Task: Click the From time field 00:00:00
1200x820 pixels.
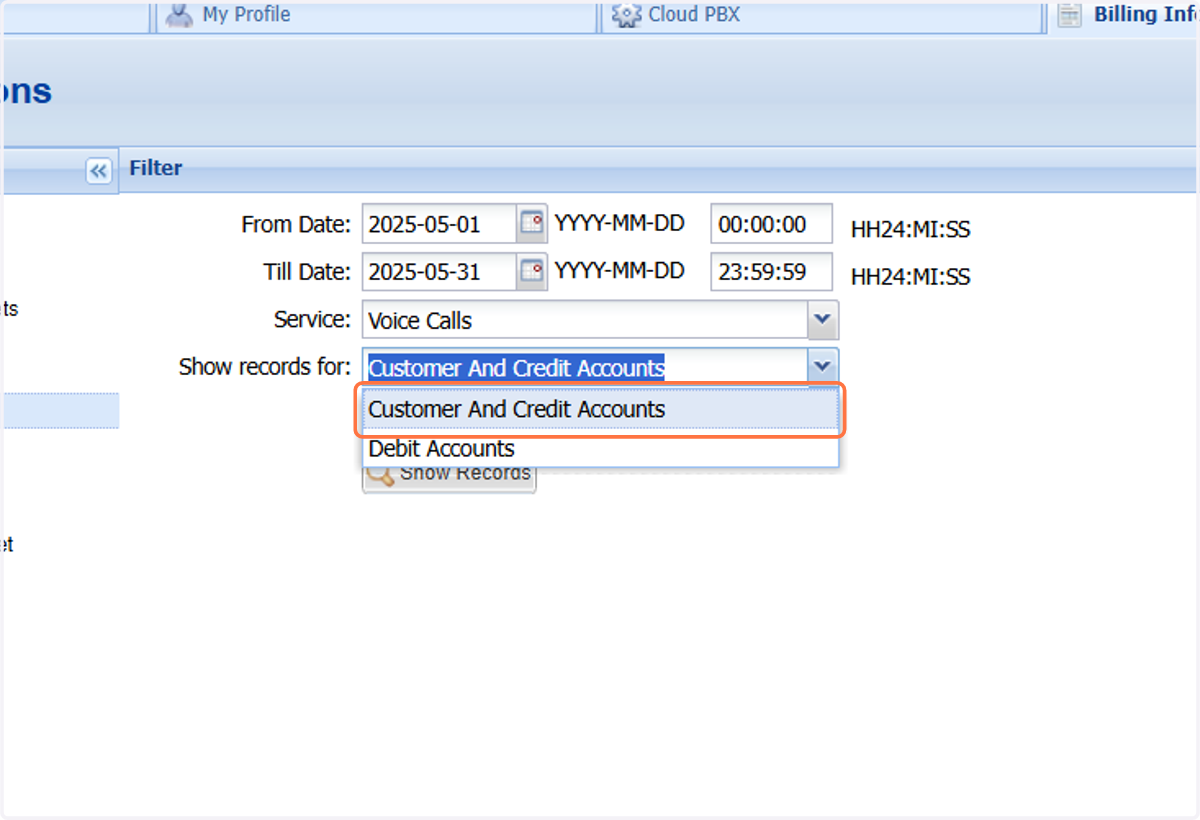Action: pyautogui.click(x=771, y=224)
